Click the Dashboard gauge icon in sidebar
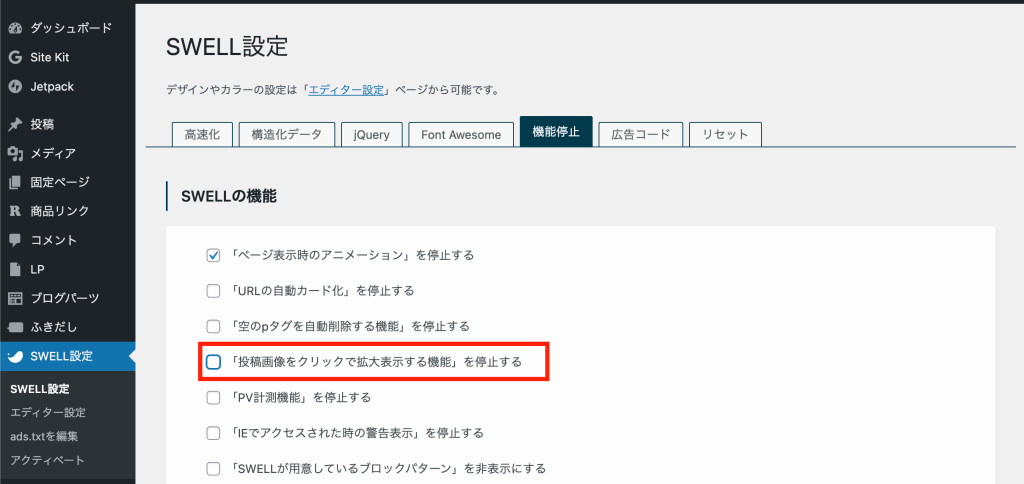The height and width of the screenshot is (484, 1024). coord(15,29)
